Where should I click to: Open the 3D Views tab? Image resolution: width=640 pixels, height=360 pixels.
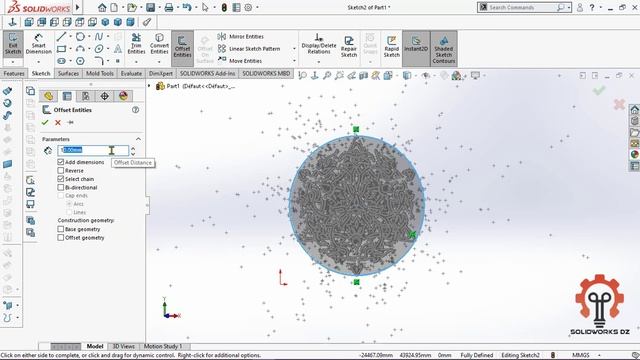pyautogui.click(x=123, y=346)
